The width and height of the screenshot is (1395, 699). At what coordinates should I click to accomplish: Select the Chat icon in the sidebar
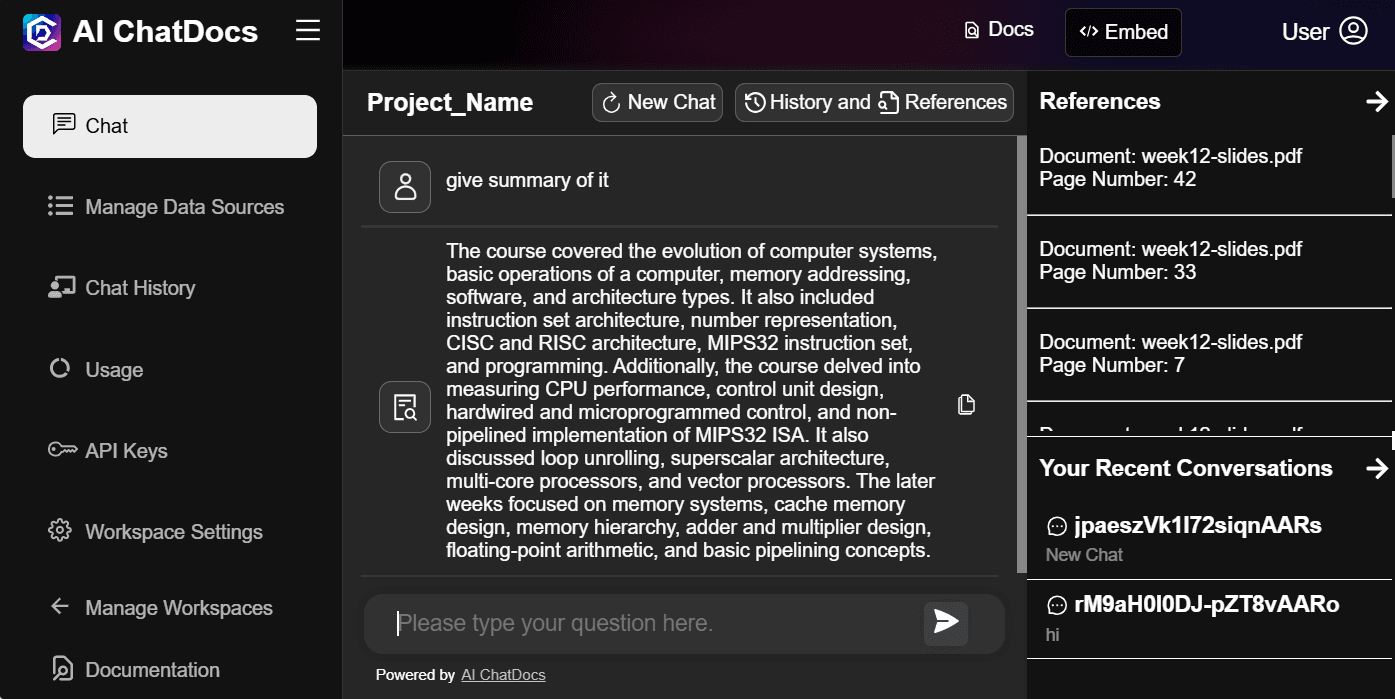point(64,125)
